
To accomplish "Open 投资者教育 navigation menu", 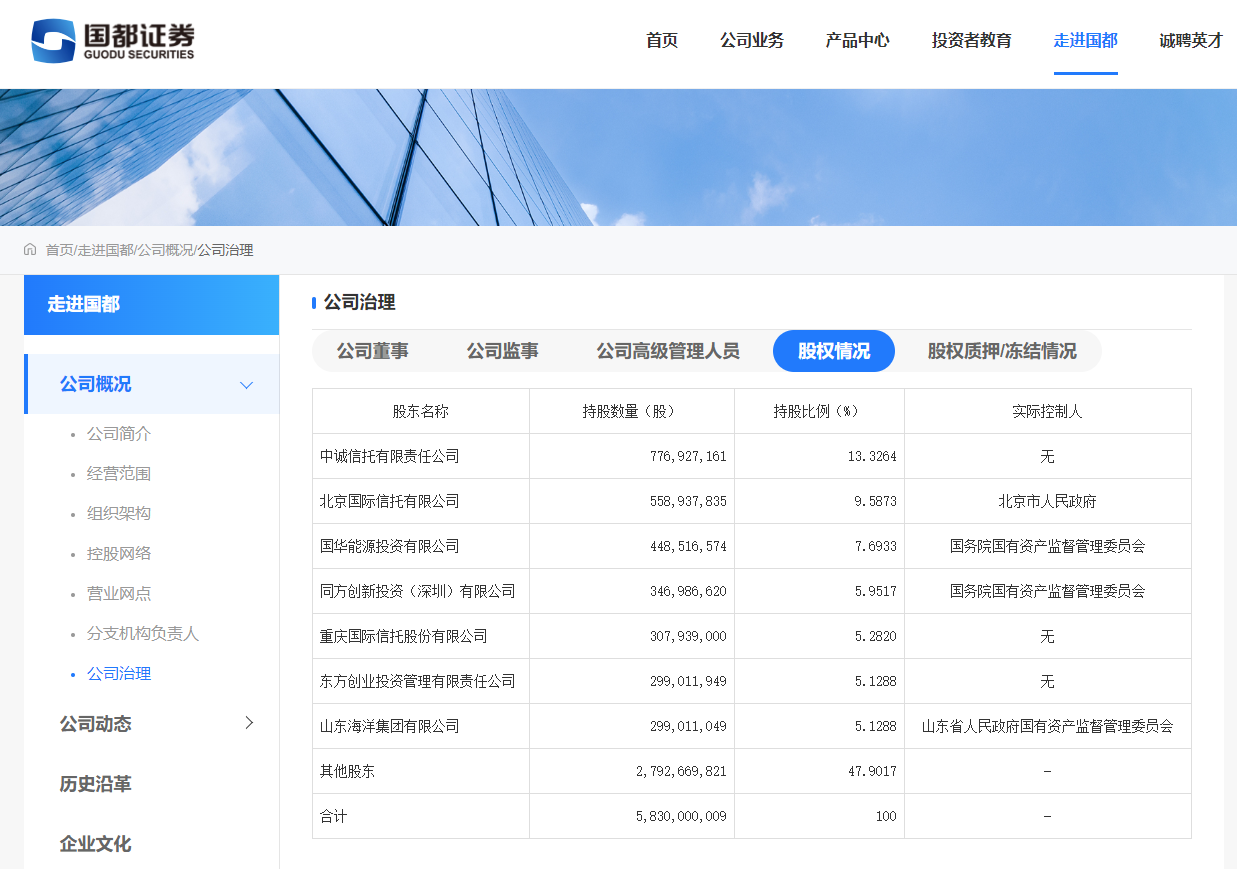I will pyautogui.click(x=972, y=41).
